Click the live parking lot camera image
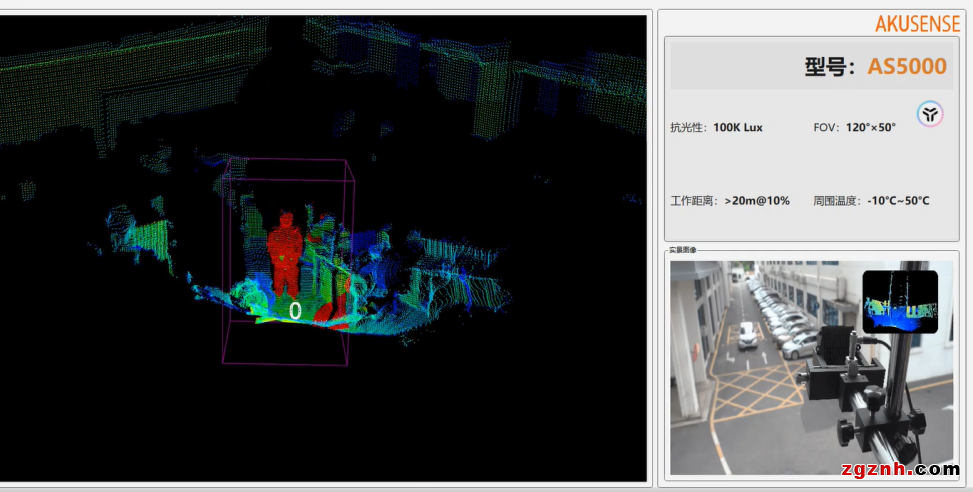973x492 pixels. pos(812,368)
